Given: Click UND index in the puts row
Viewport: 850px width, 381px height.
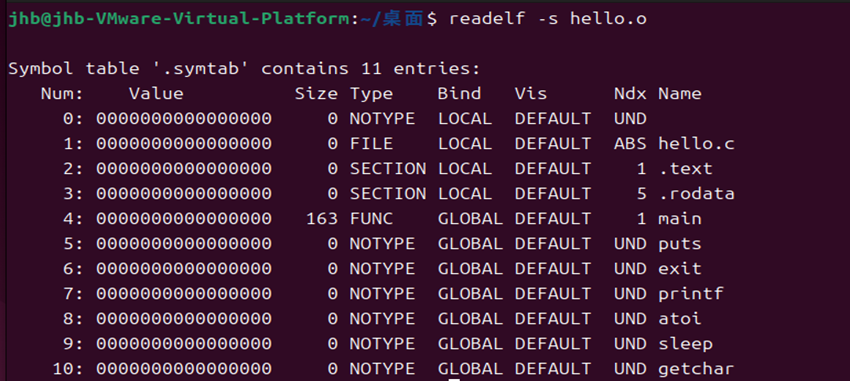Looking at the screenshot, I should [630, 243].
